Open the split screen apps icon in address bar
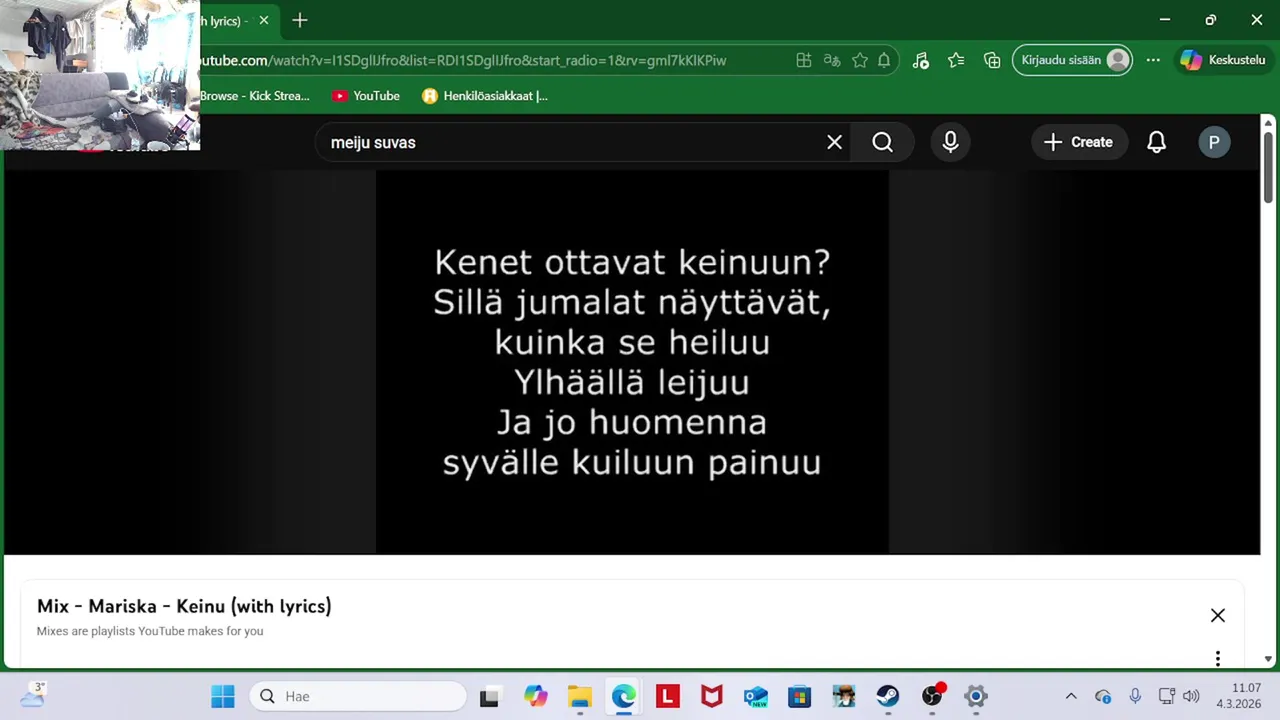This screenshot has width=1280, height=720. [803, 60]
